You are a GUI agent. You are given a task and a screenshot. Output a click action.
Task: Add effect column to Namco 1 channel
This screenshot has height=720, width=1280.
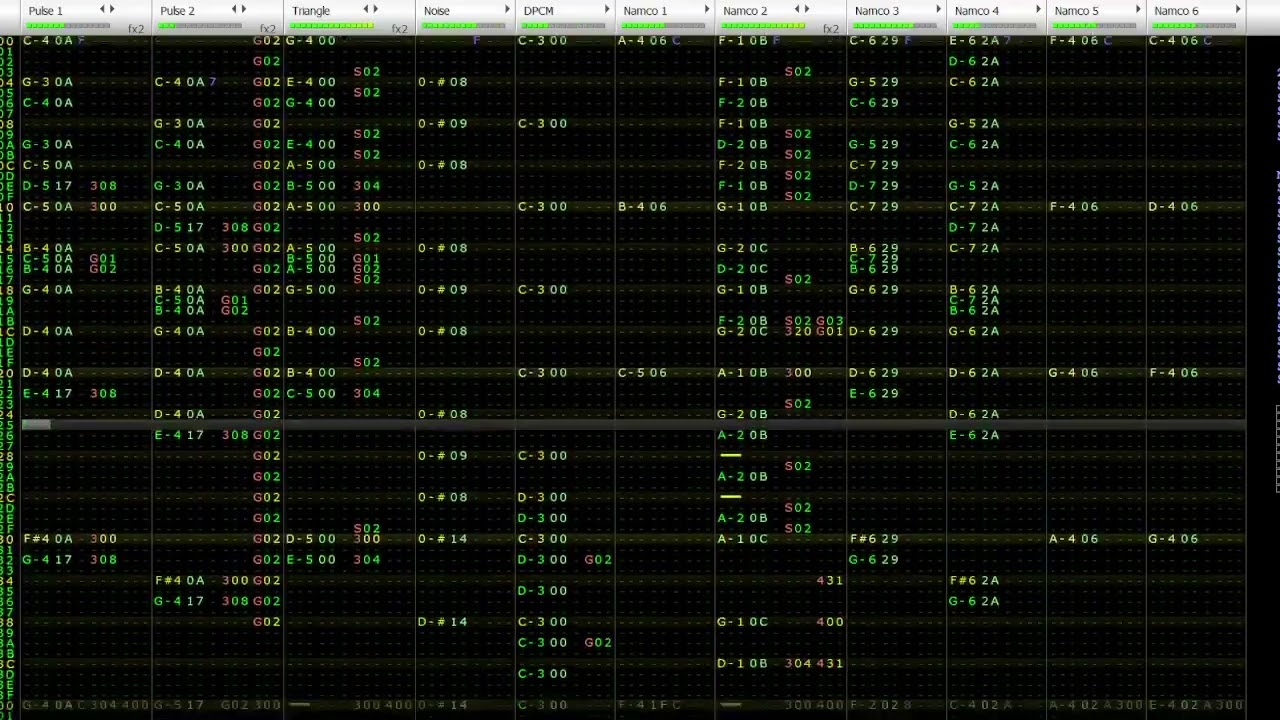click(707, 10)
